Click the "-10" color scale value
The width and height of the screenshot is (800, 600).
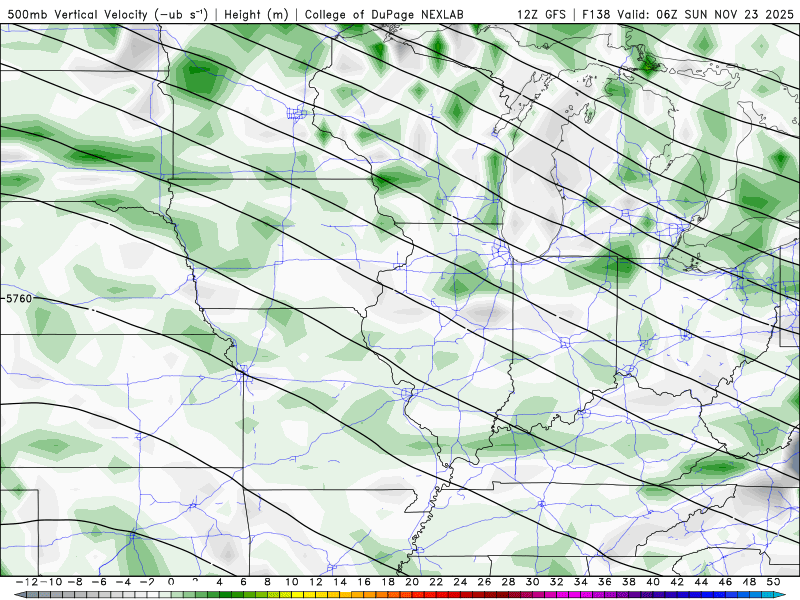[x=51, y=582]
